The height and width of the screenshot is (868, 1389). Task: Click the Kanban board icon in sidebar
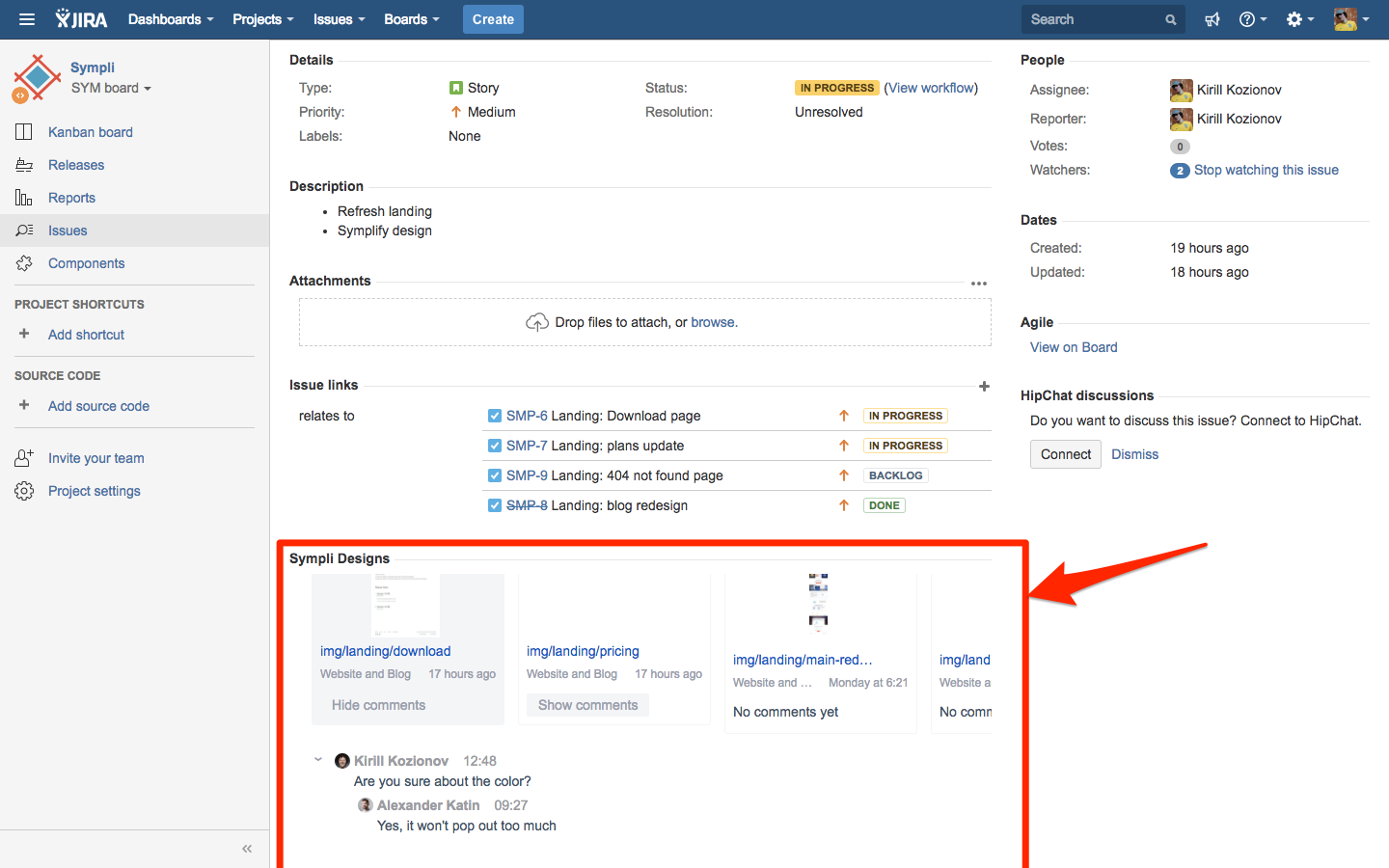click(24, 132)
